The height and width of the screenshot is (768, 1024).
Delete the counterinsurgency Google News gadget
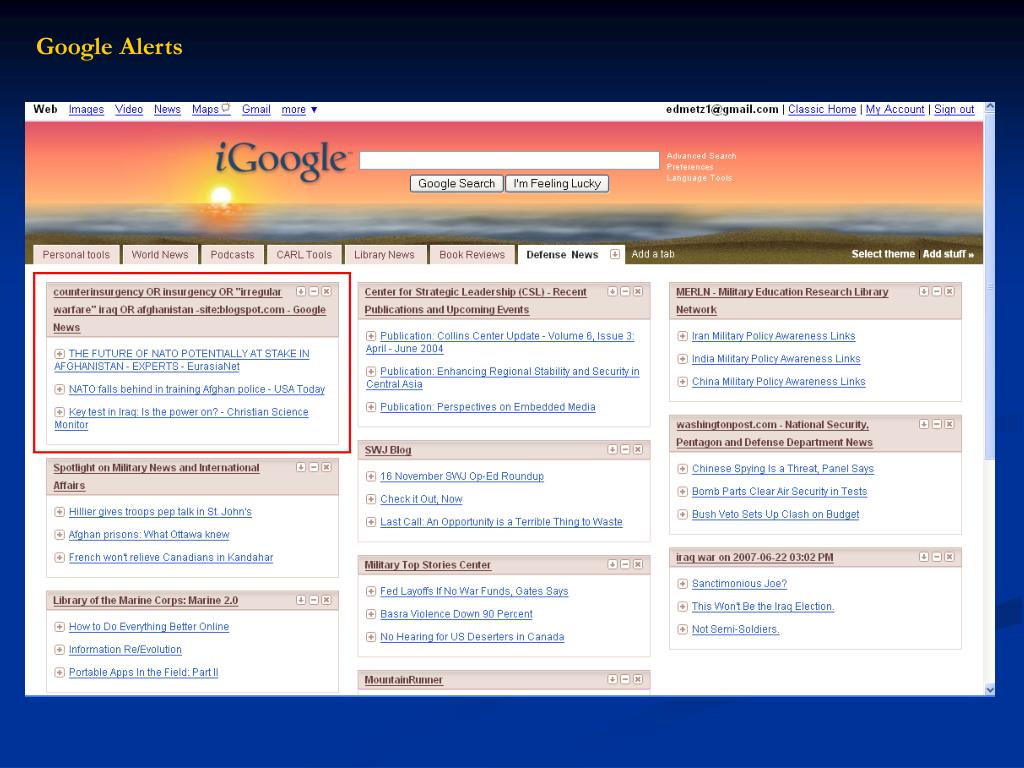click(x=326, y=291)
